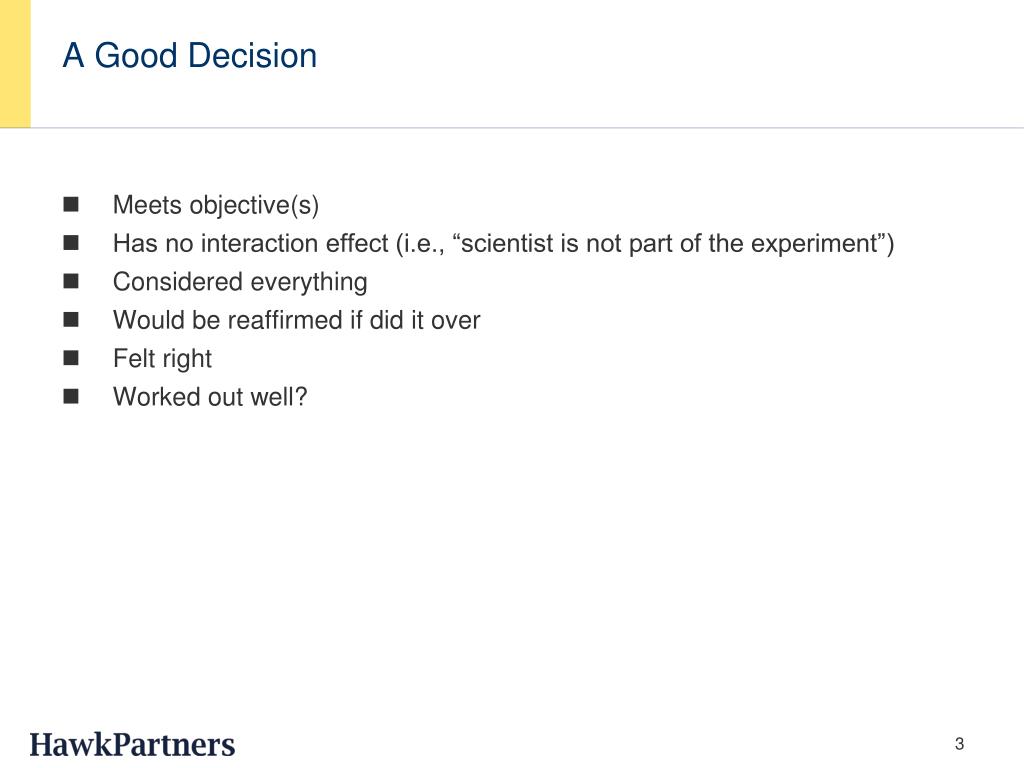This screenshot has width=1024, height=768.
Task: Click the square bullet beside 'Meets objective(s)'
Action: click(x=71, y=204)
